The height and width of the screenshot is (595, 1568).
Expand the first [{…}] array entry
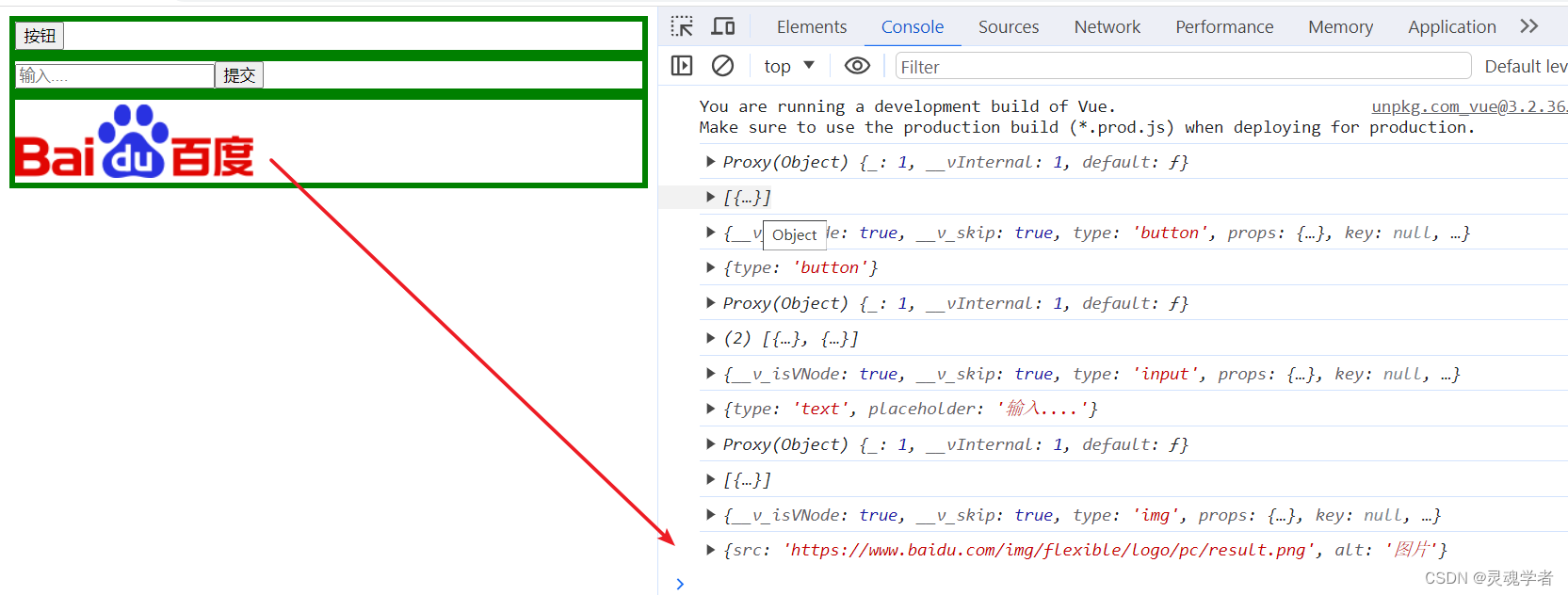711,197
